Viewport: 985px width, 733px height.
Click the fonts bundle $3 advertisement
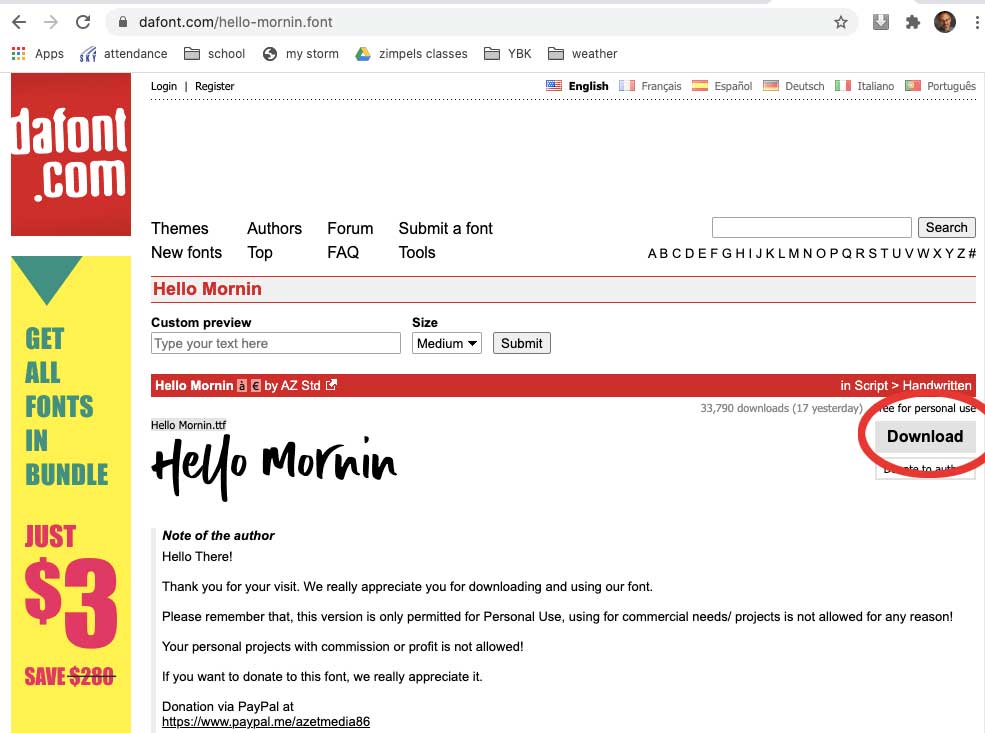71,494
